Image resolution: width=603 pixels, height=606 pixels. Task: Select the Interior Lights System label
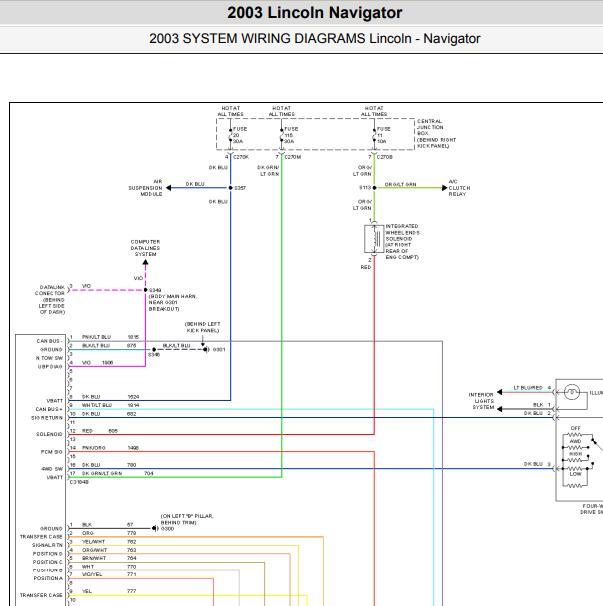click(481, 401)
